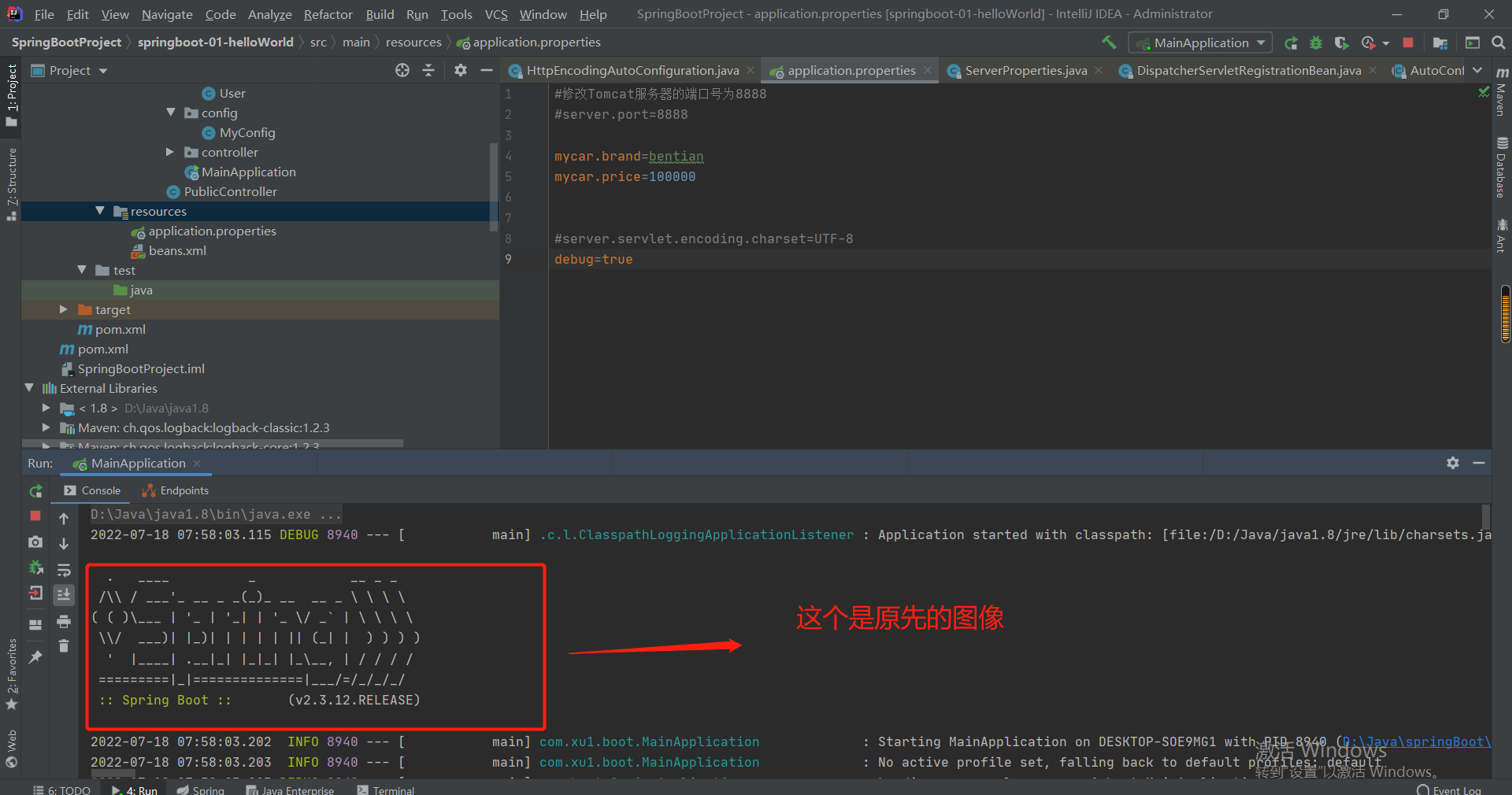Click the down stack trace arrow
The width and height of the screenshot is (1512, 795).
[64, 543]
